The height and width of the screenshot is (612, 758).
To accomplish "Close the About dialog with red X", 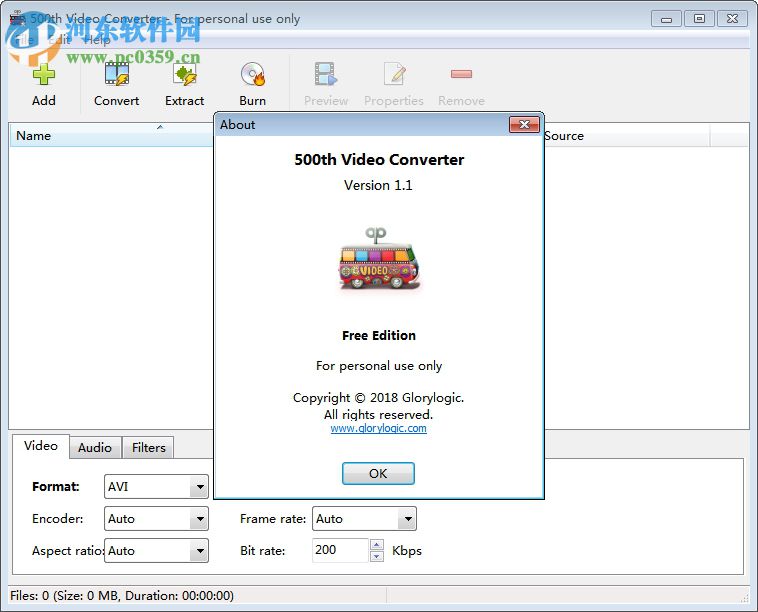I will (x=524, y=125).
